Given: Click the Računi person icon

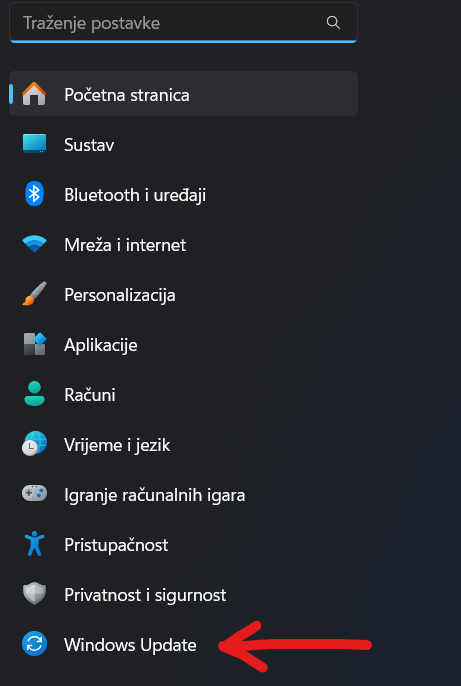Looking at the screenshot, I should (x=34, y=394).
